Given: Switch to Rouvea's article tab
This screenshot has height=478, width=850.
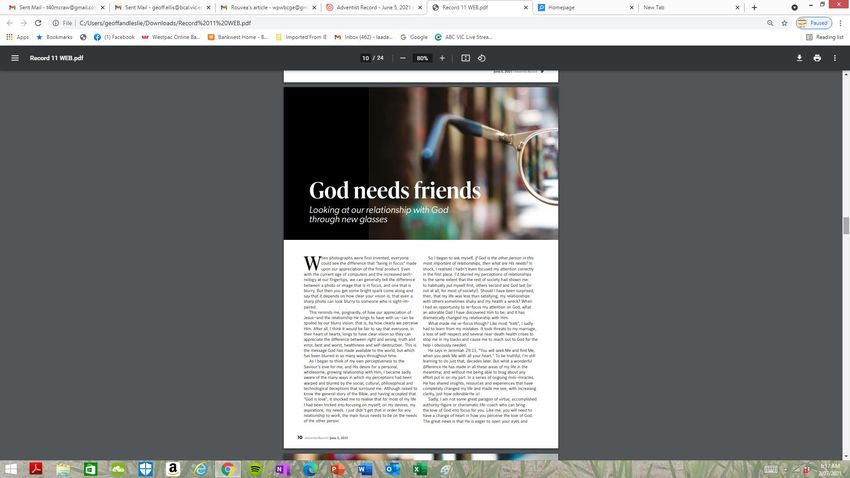Looking at the screenshot, I should [x=268, y=8].
